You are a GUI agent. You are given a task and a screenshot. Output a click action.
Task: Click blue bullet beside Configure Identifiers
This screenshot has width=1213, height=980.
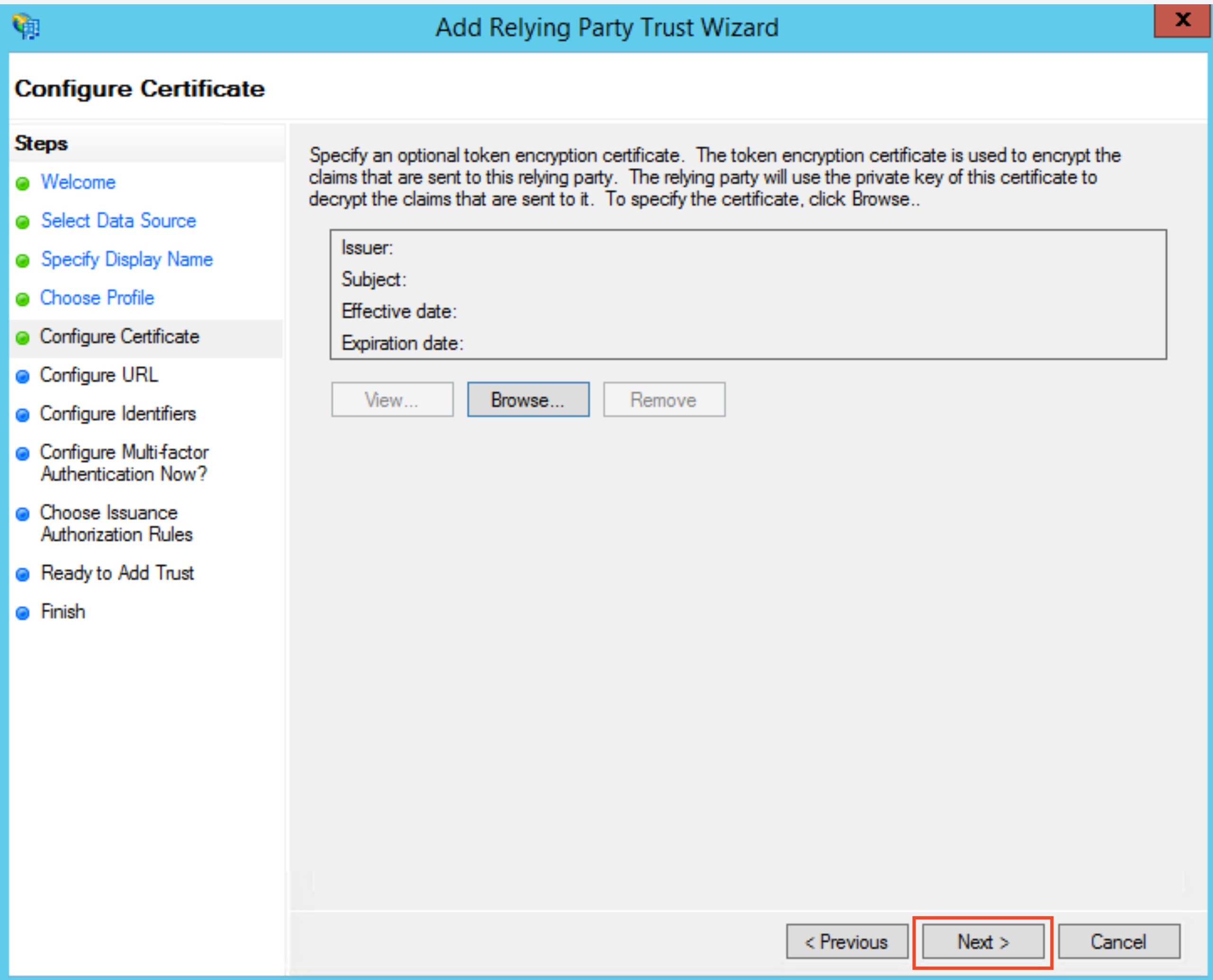(23, 416)
